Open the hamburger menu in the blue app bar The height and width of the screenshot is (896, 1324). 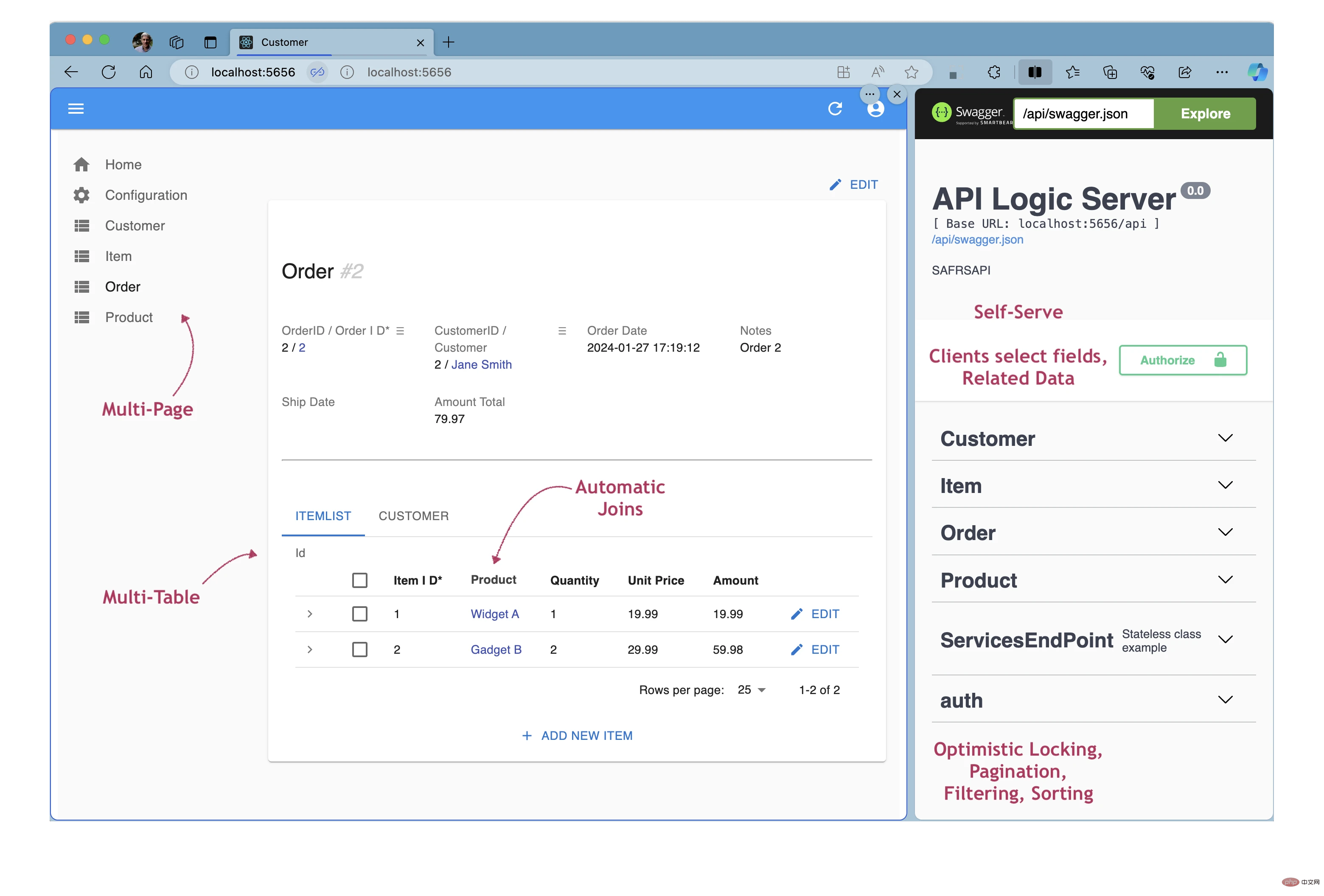coord(76,109)
